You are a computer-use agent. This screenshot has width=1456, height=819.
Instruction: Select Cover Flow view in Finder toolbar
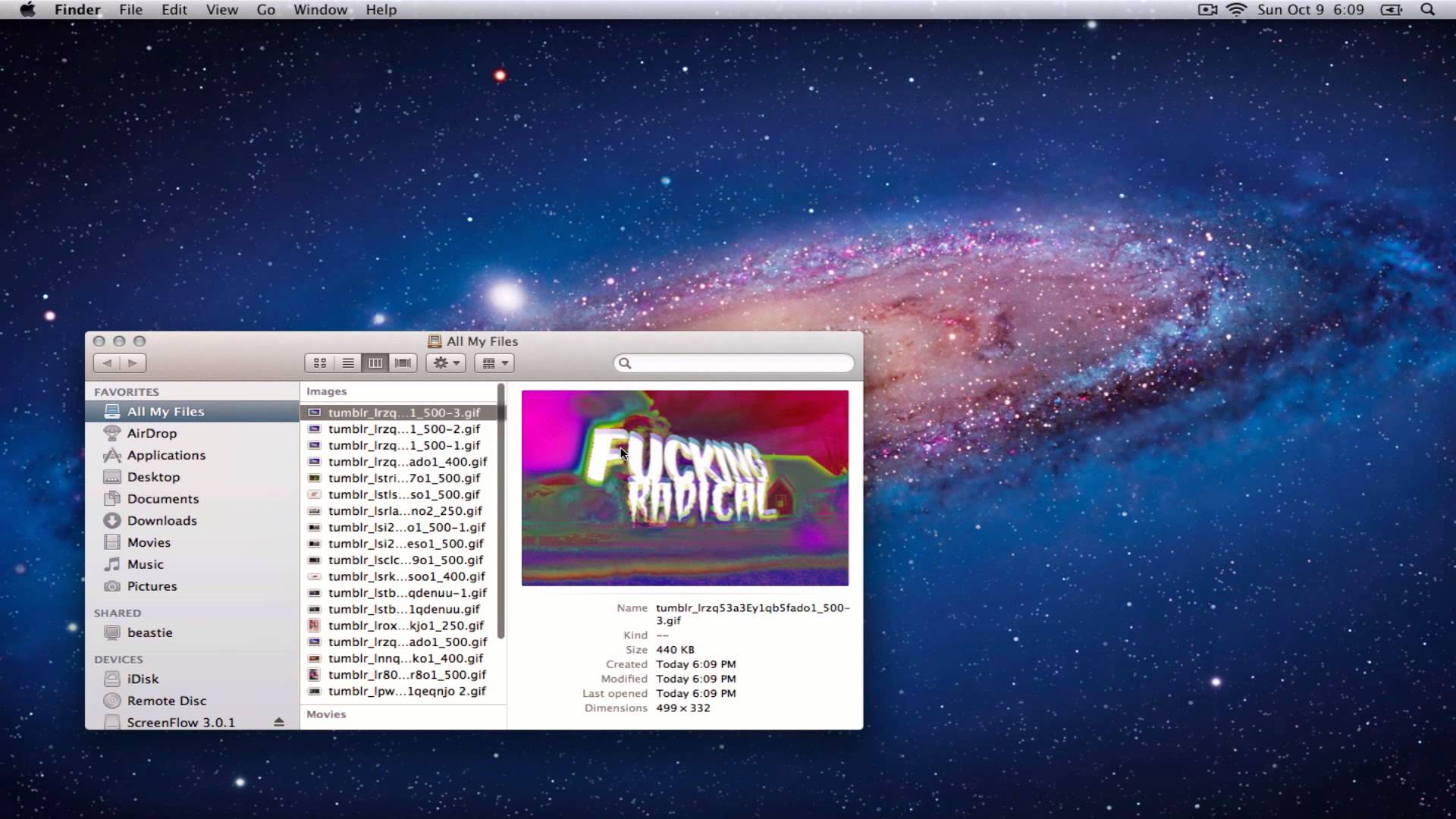(x=401, y=362)
